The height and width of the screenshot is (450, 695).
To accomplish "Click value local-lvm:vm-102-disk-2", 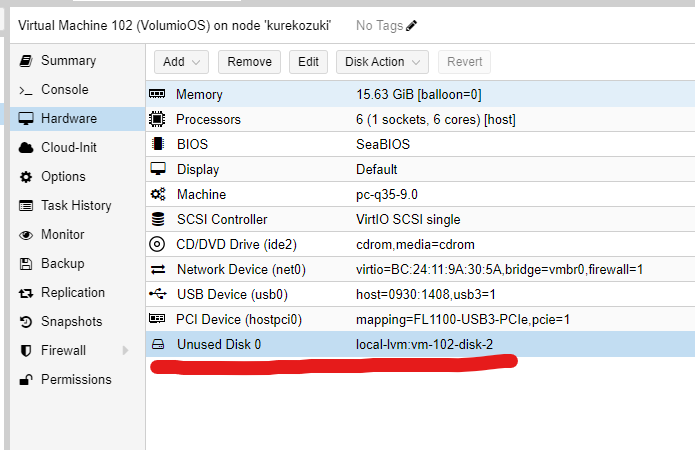I will coord(424,344).
